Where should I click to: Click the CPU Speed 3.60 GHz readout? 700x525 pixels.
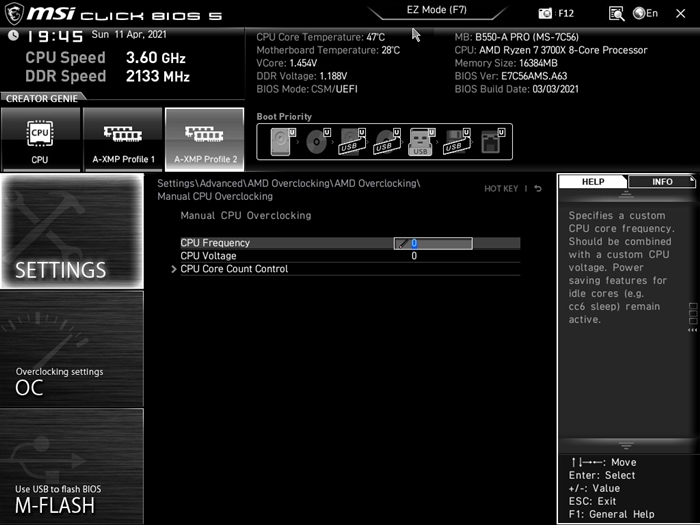click(105, 58)
